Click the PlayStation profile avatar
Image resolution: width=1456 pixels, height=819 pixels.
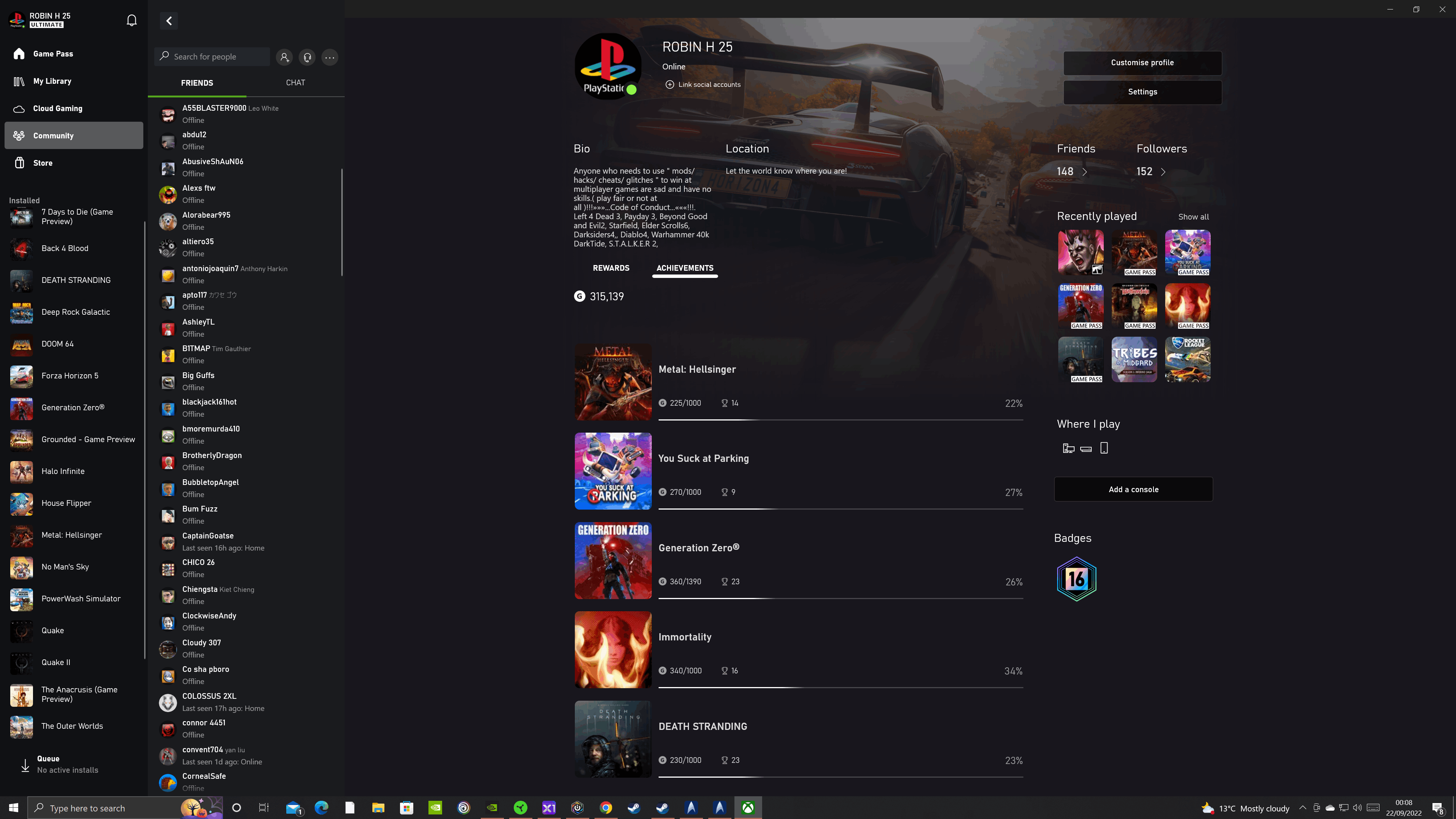pyautogui.click(x=607, y=67)
